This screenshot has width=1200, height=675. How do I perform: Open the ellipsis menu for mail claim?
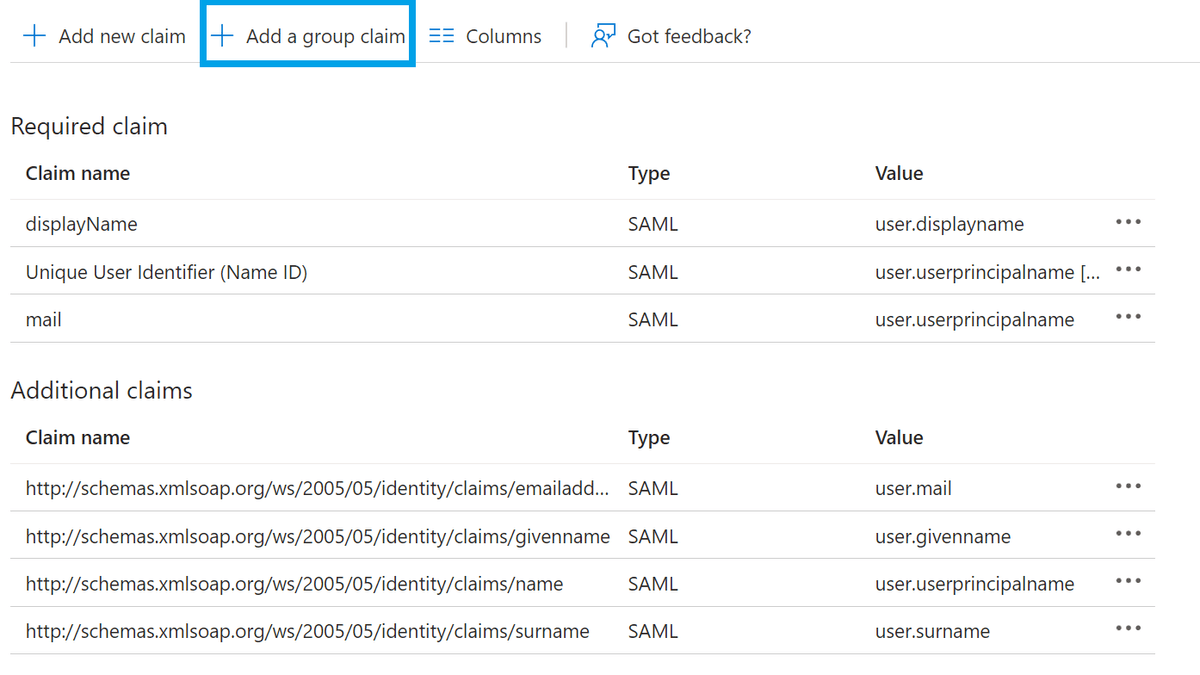pos(1128,317)
